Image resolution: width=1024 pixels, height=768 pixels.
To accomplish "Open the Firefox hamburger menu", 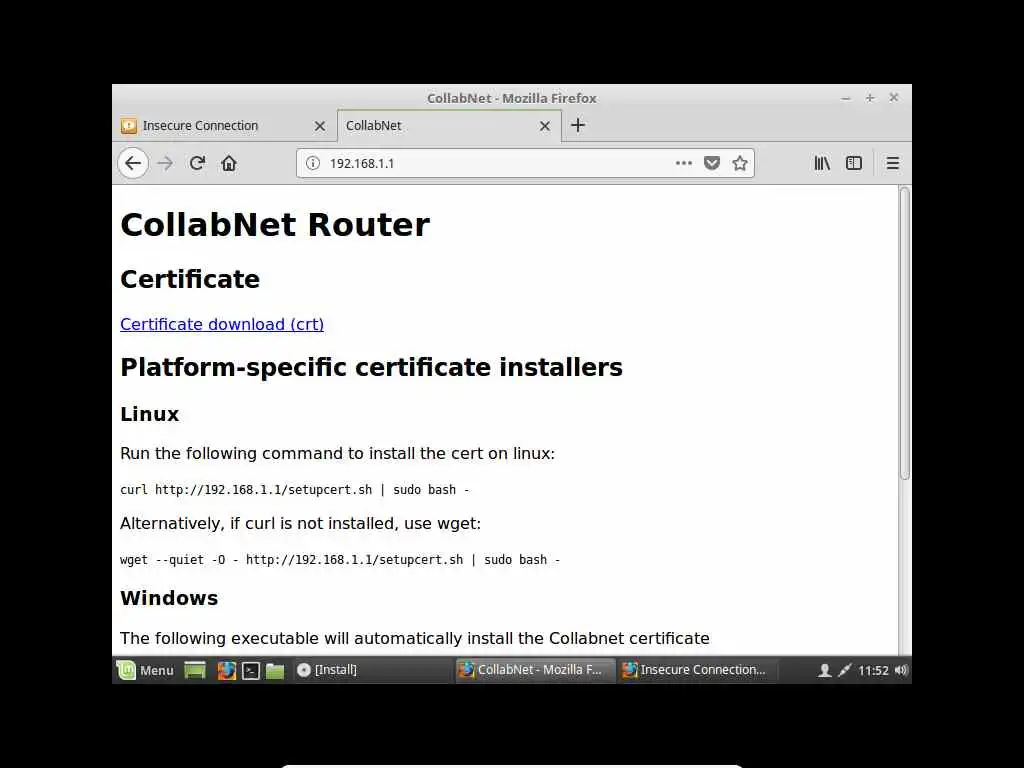I will pyautogui.click(x=893, y=163).
